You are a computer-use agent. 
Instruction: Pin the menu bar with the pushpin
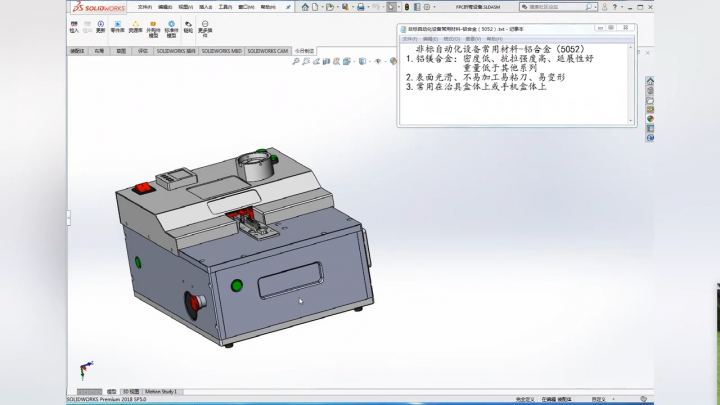click(x=288, y=7)
